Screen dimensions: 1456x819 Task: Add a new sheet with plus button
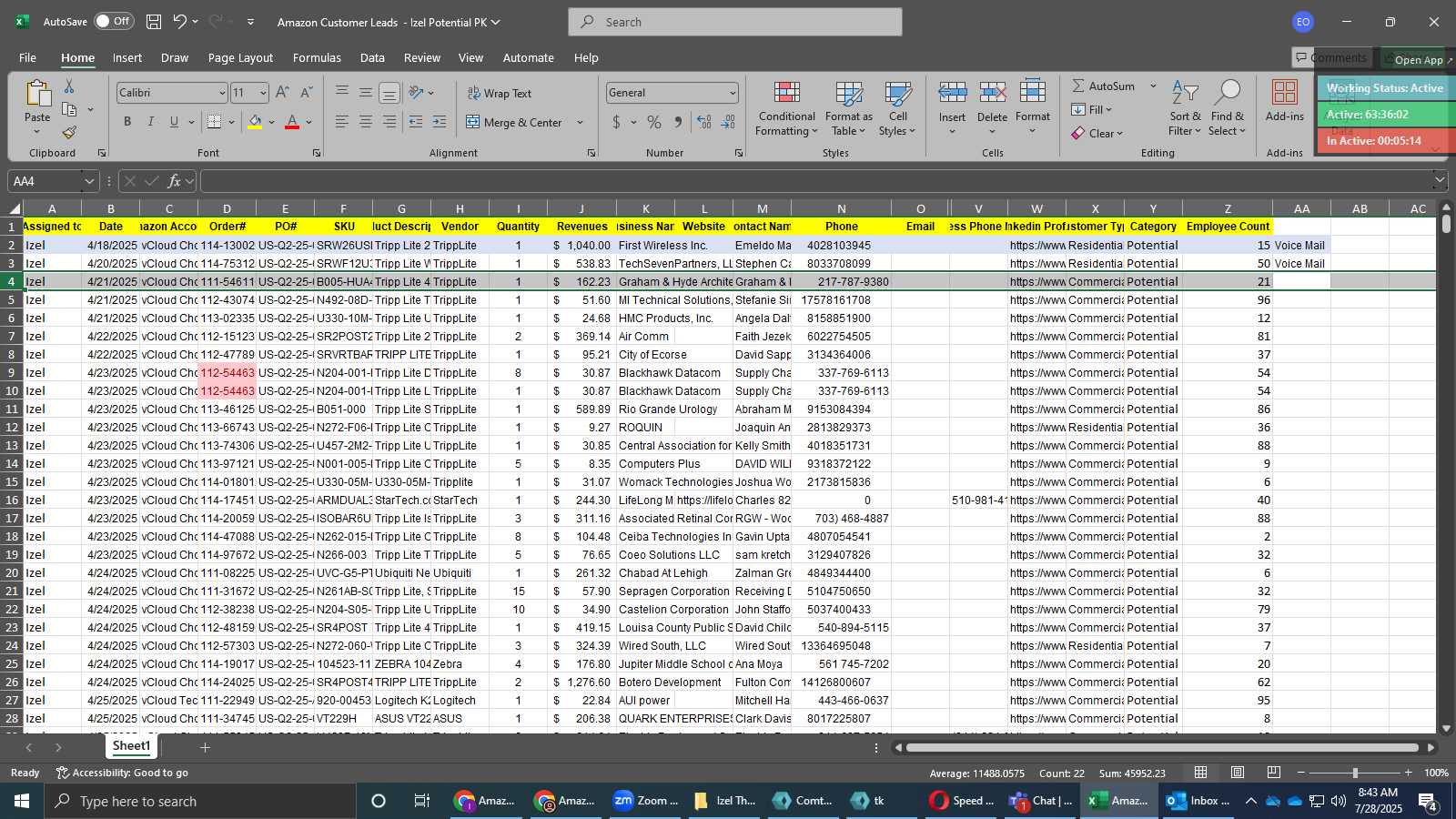pos(206,747)
